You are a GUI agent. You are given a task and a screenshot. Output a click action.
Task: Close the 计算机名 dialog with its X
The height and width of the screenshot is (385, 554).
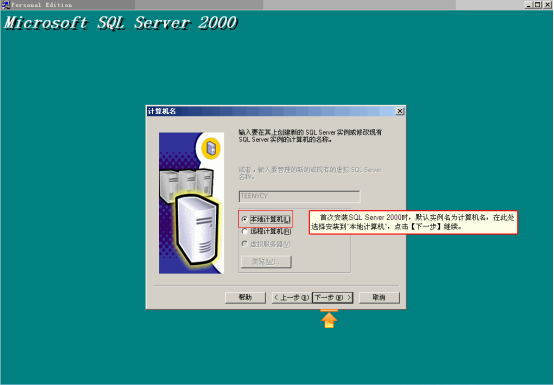[400, 111]
